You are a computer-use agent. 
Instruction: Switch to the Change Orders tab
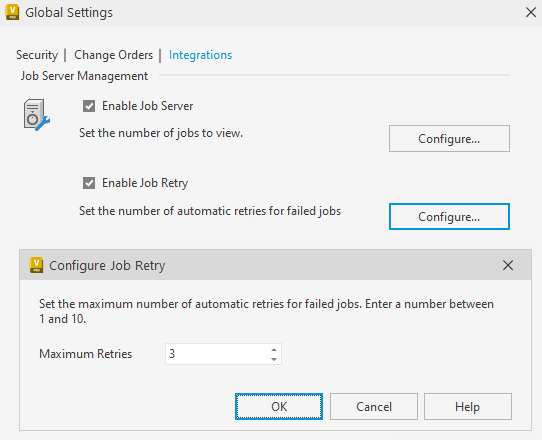tap(113, 55)
